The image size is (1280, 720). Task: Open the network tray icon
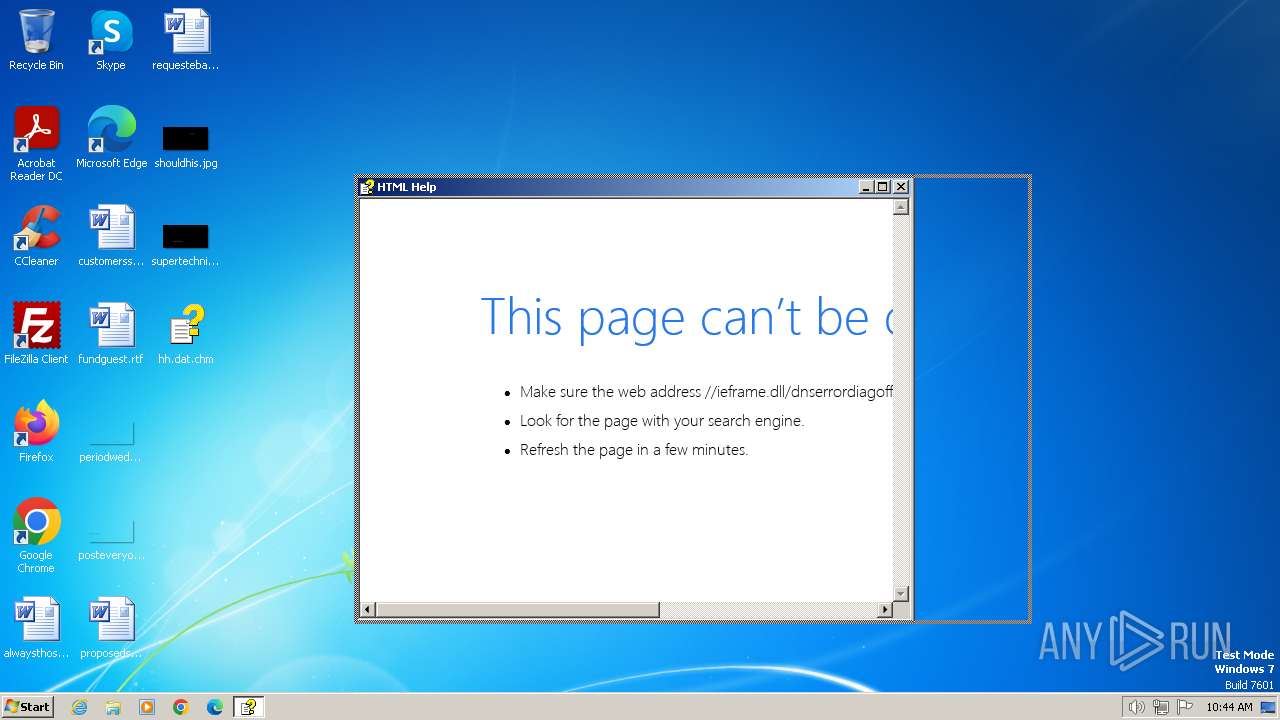coord(1161,707)
